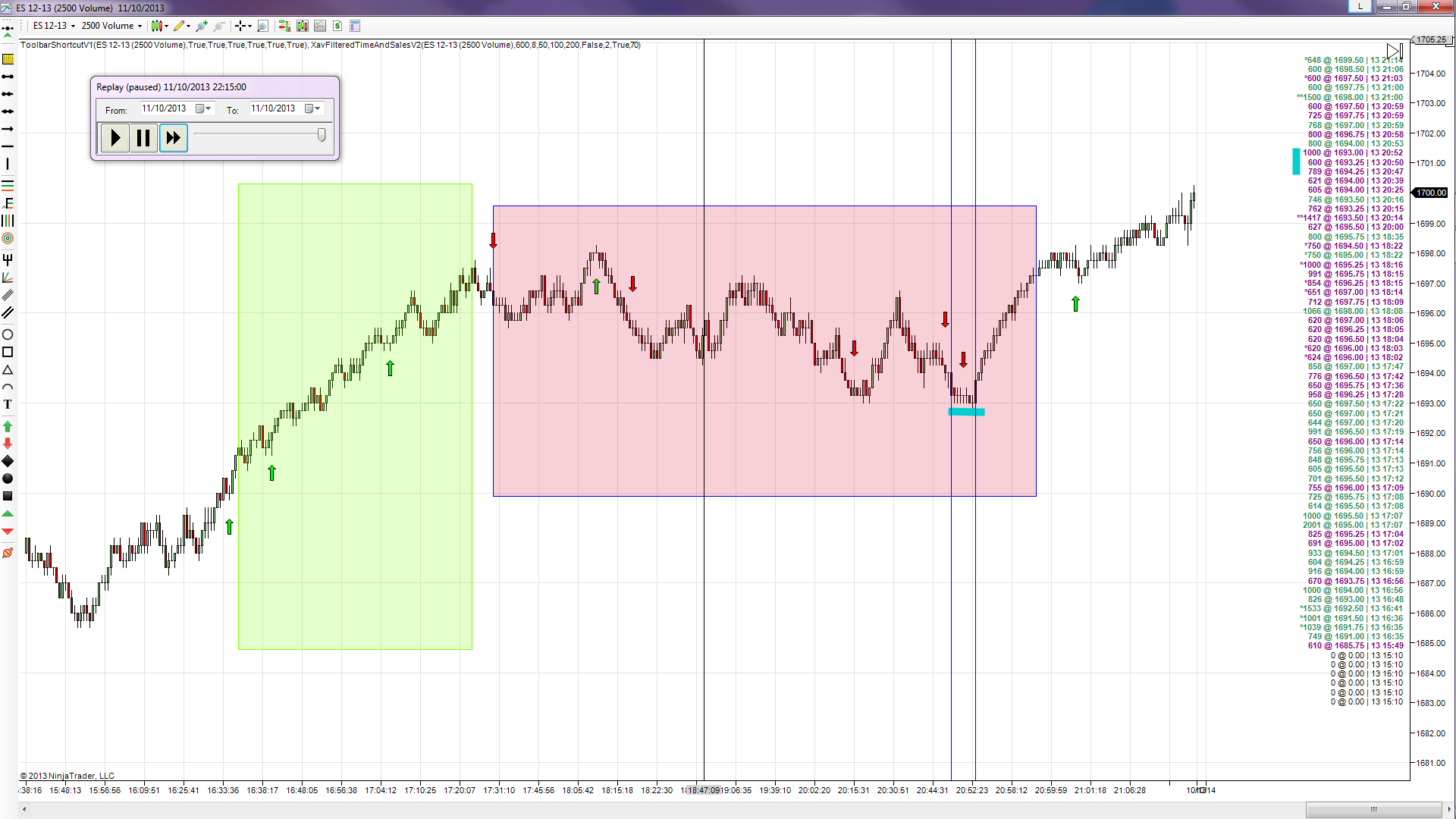Click the chart link L button
Image resolution: width=1456 pixels, height=819 pixels.
coord(1360,6)
